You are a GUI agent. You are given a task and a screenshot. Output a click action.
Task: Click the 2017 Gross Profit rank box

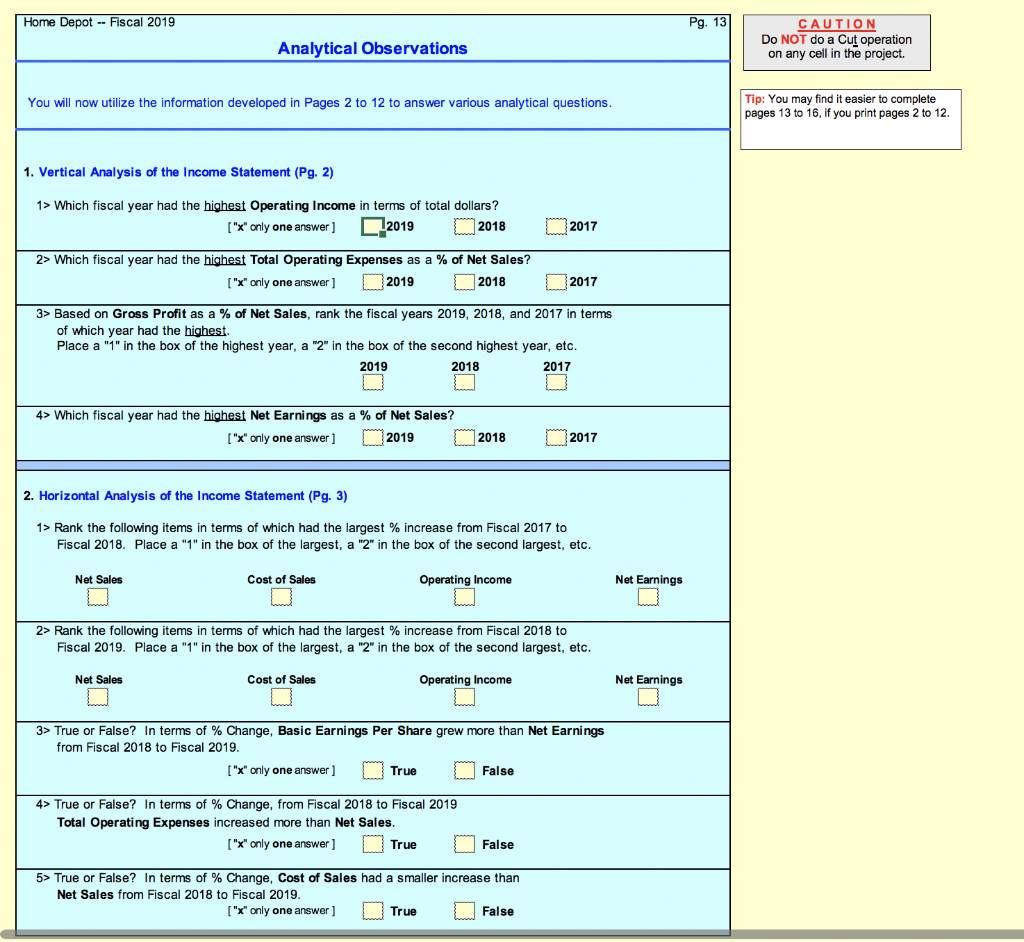pyautogui.click(x=557, y=381)
